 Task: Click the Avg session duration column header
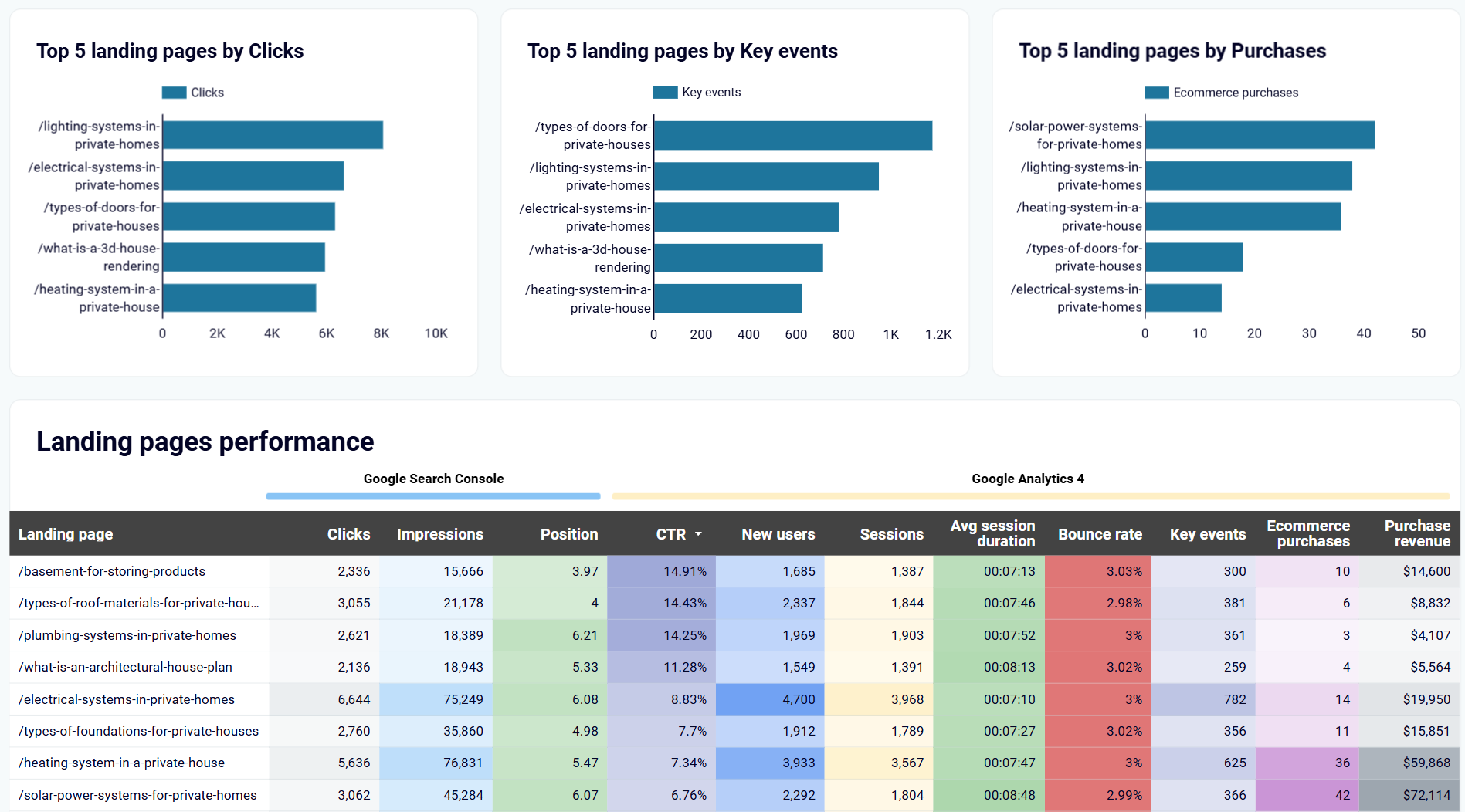coord(993,533)
